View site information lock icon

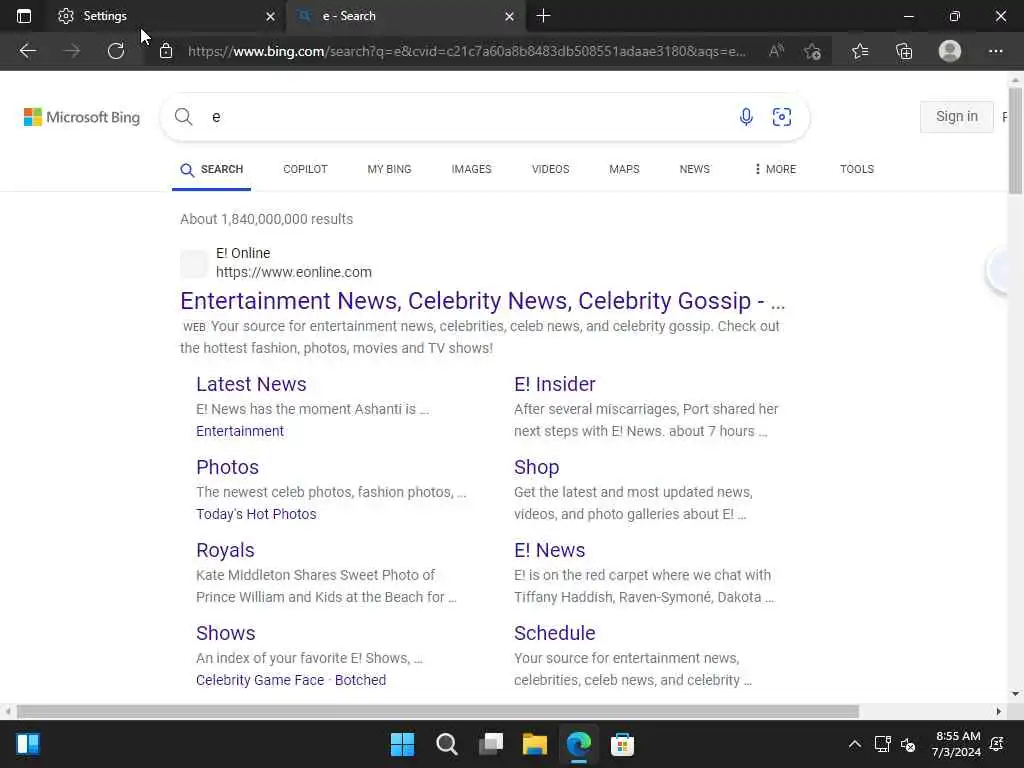166,51
